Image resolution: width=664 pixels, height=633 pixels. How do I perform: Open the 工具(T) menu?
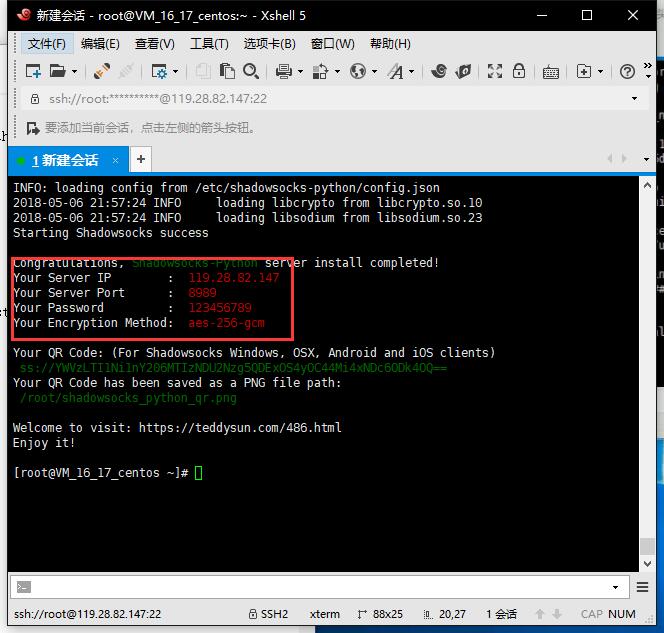[209, 43]
